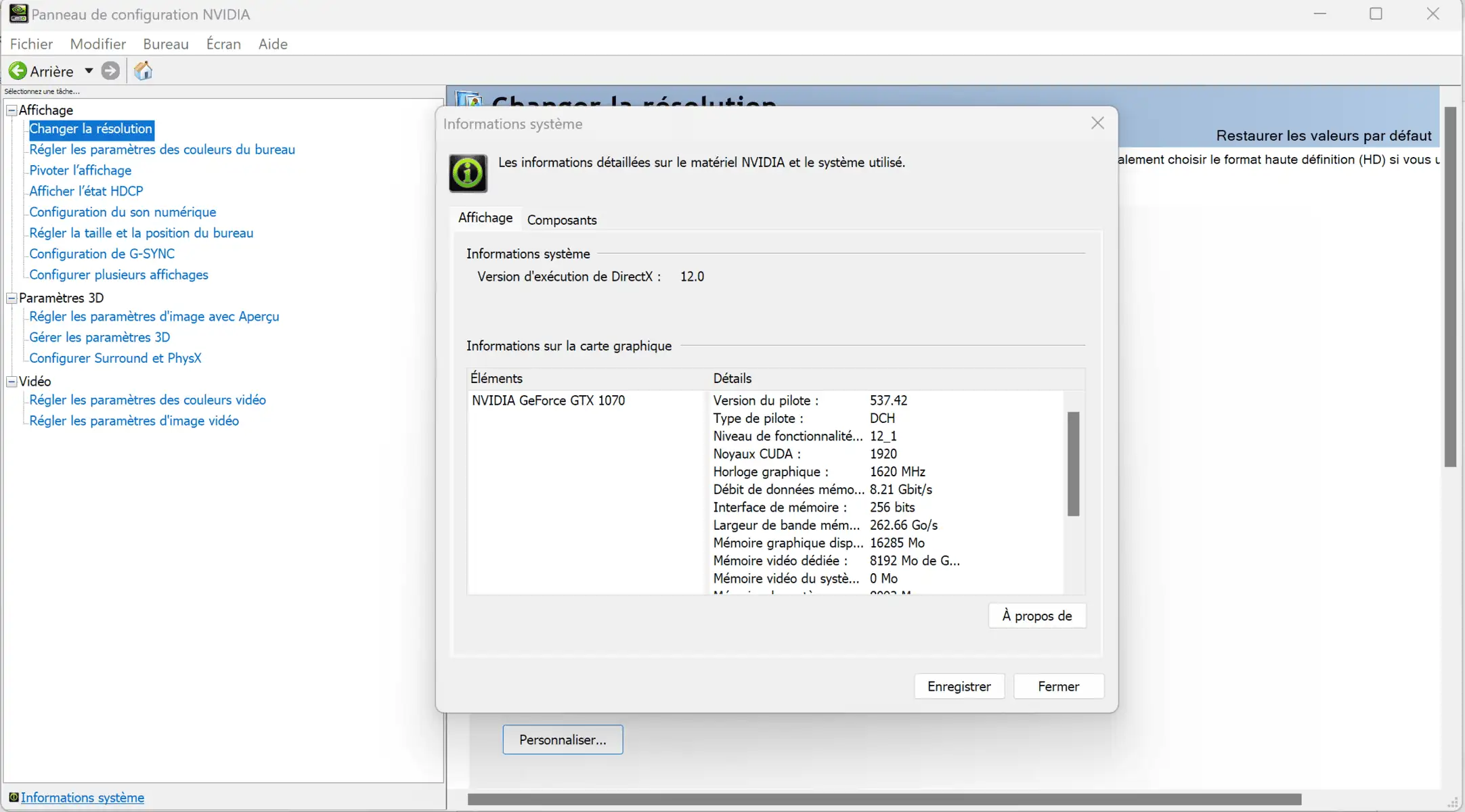Collapse the Paramètres 3D tree node
The height and width of the screenshot is (812, 1465).
coord(12,298)
